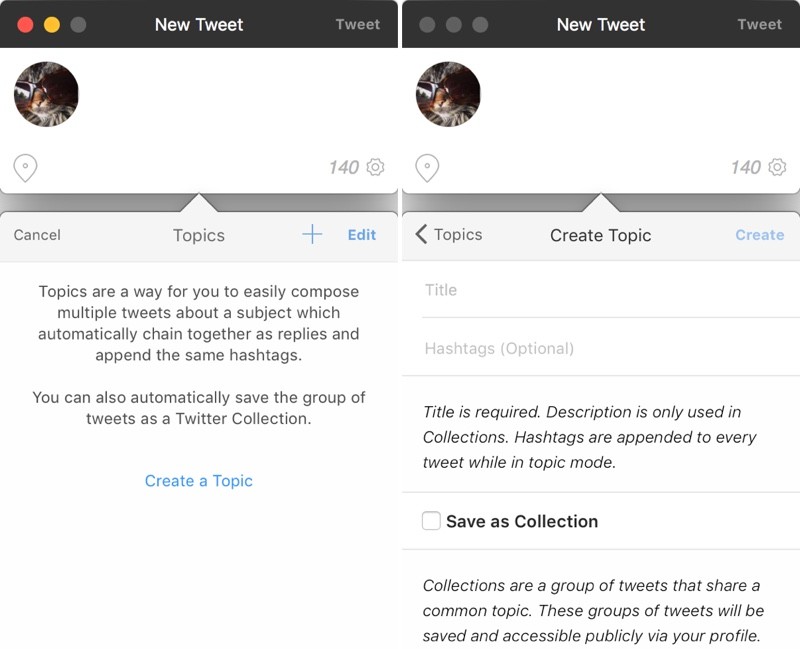Close the window using the red button
Screen dimensions: 800x649
coord(25,25)
